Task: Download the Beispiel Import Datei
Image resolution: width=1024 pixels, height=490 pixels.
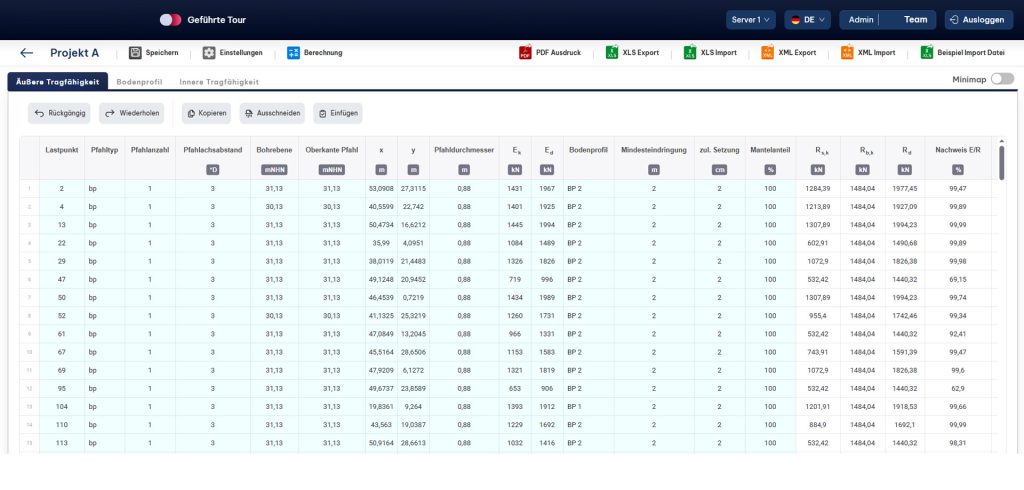Action: pyautogui.click(x=927, y=53)
